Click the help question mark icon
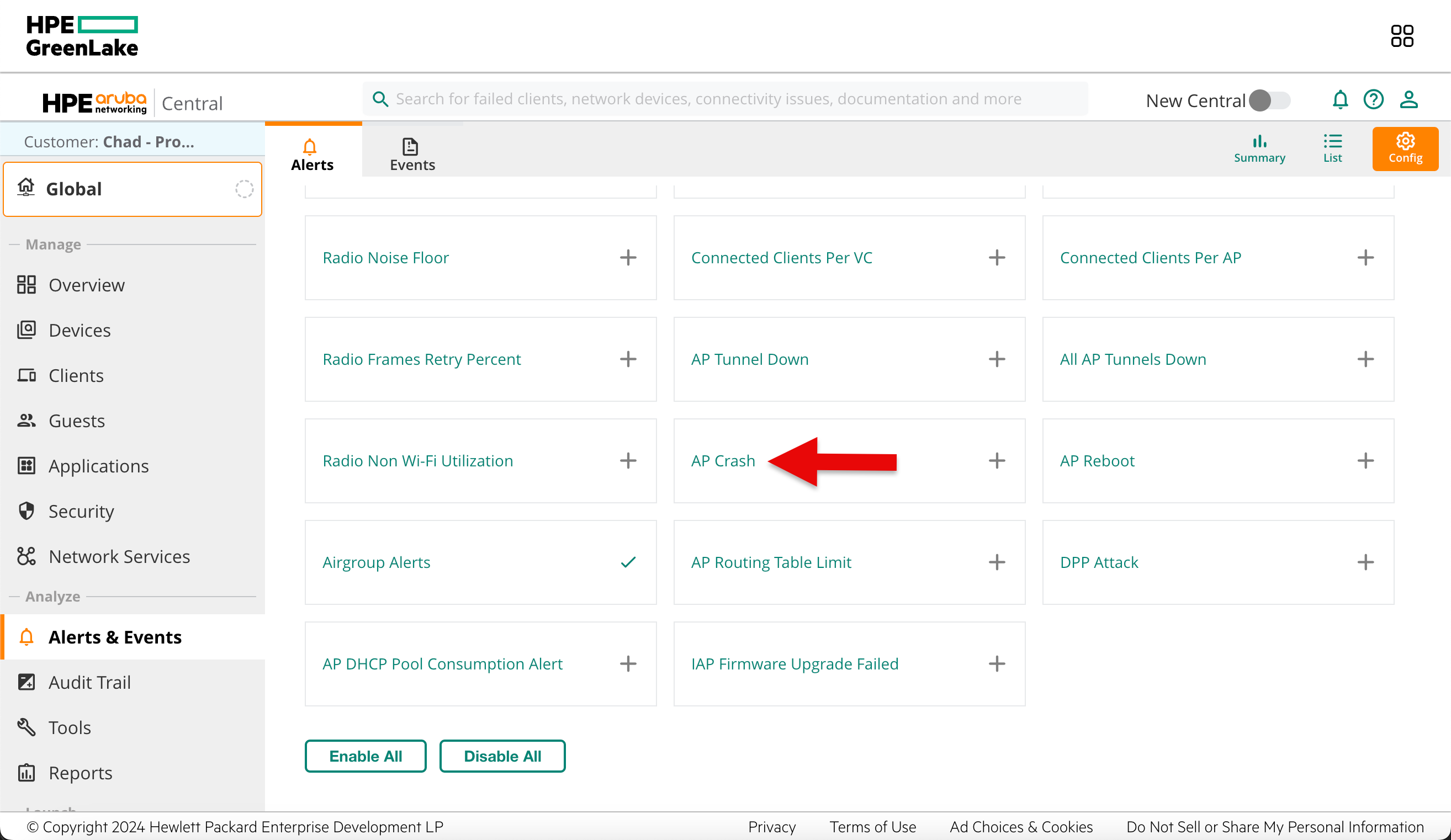The height and width of the screenshot is (840, 1451). pos(1374,99)
